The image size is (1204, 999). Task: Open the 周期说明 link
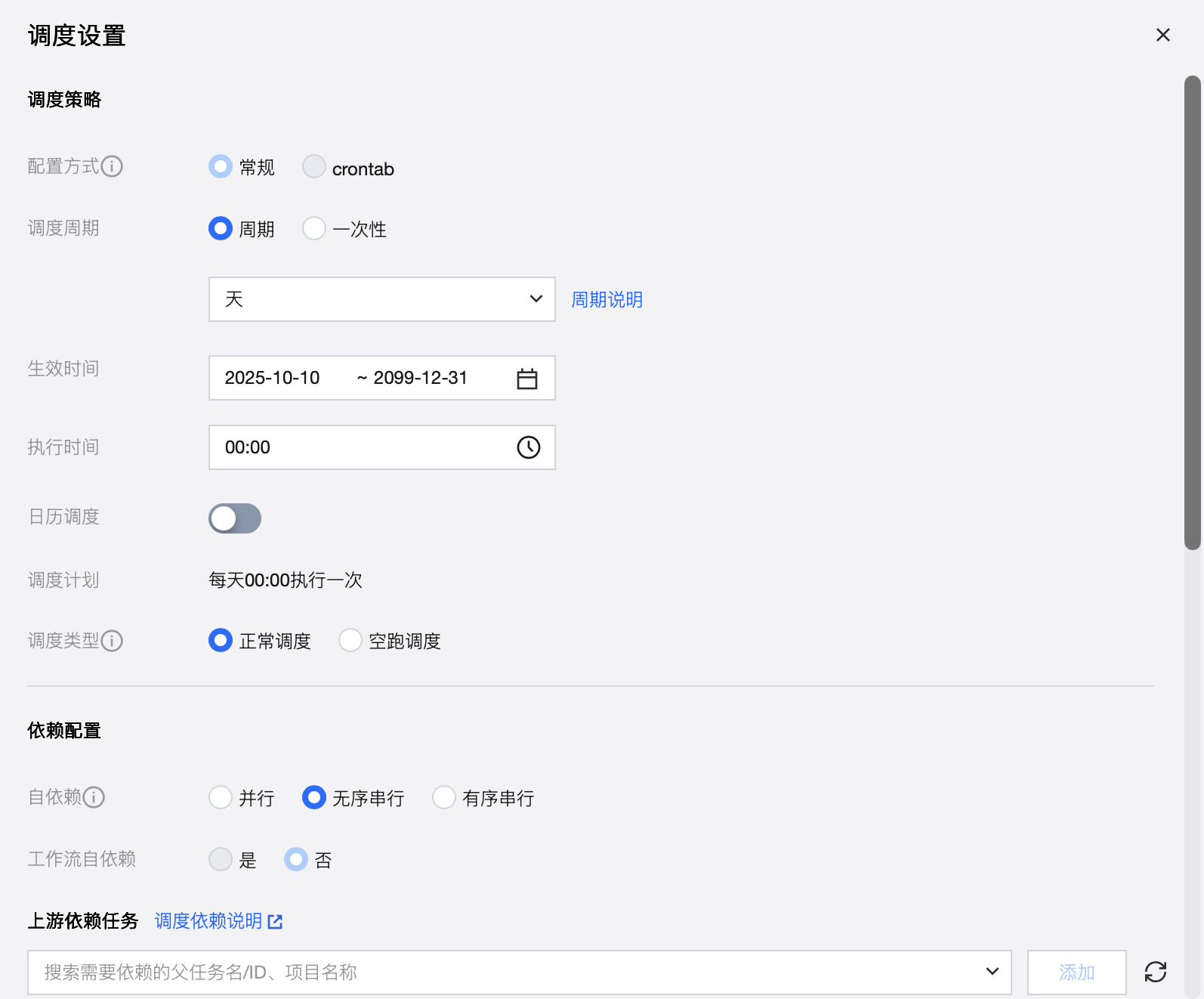pos(607,300)
